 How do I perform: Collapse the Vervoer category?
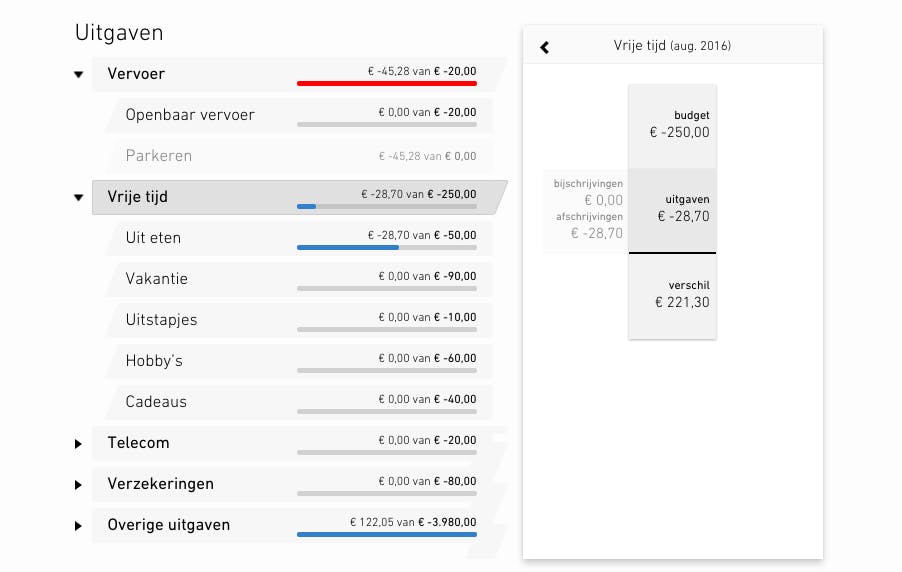pos(78,74)
